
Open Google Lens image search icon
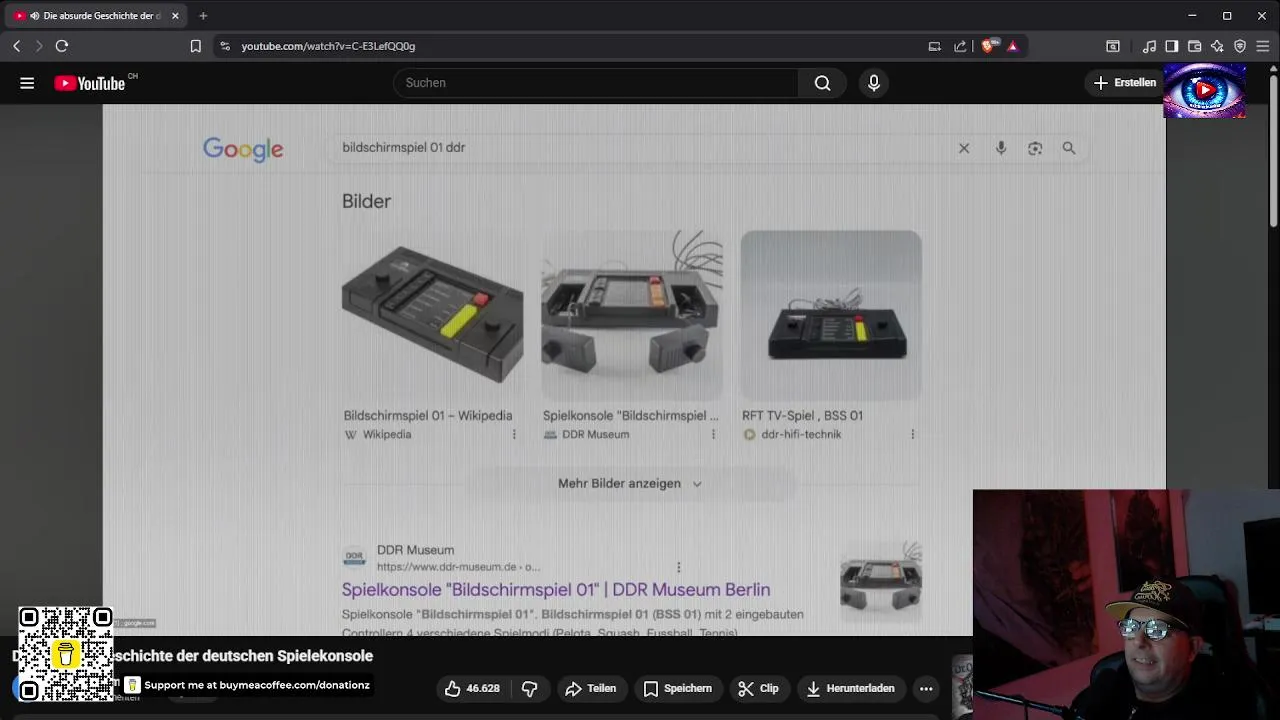[1035, 148]
